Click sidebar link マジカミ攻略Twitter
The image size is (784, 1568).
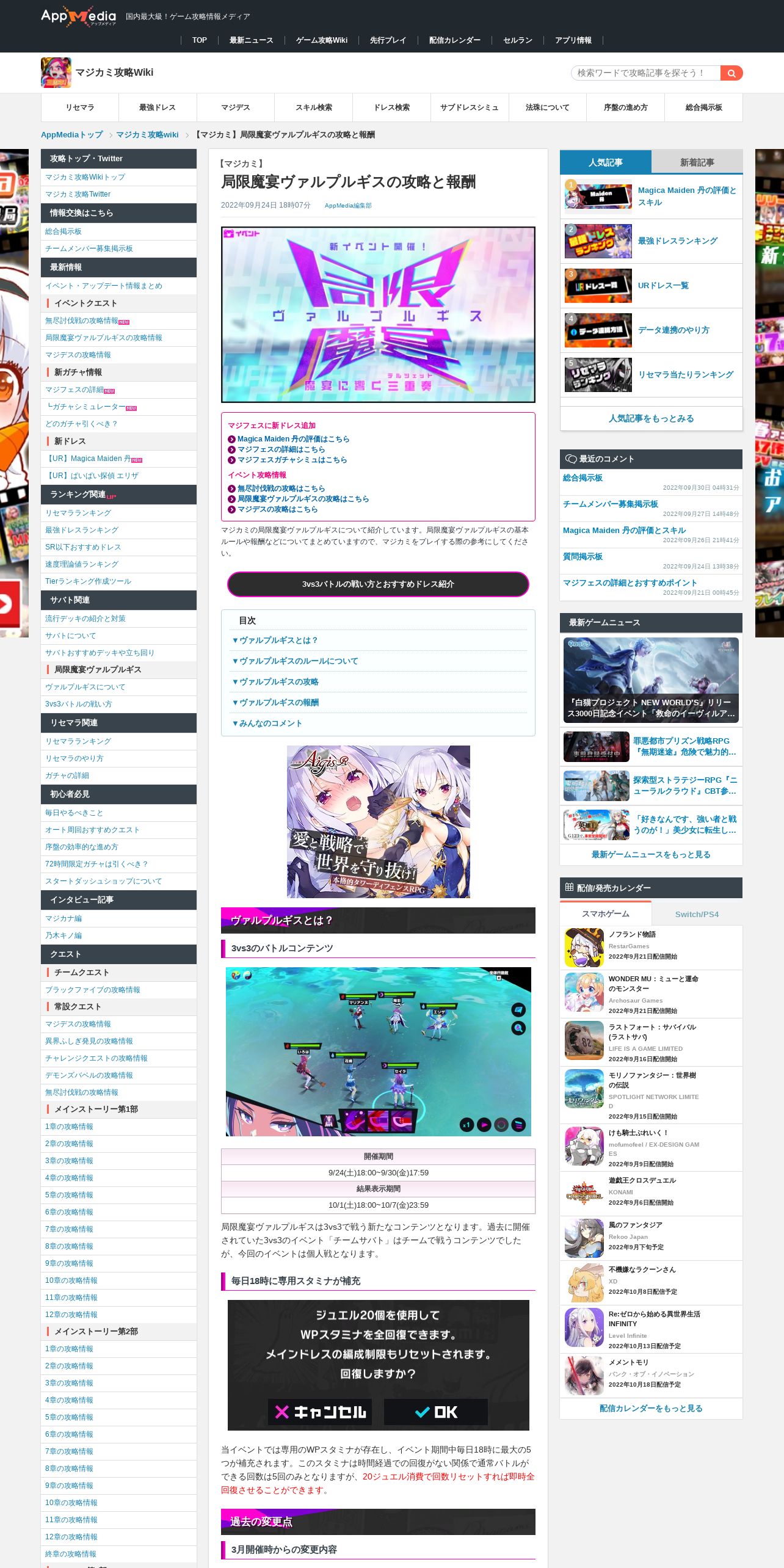tap(78, 194)
